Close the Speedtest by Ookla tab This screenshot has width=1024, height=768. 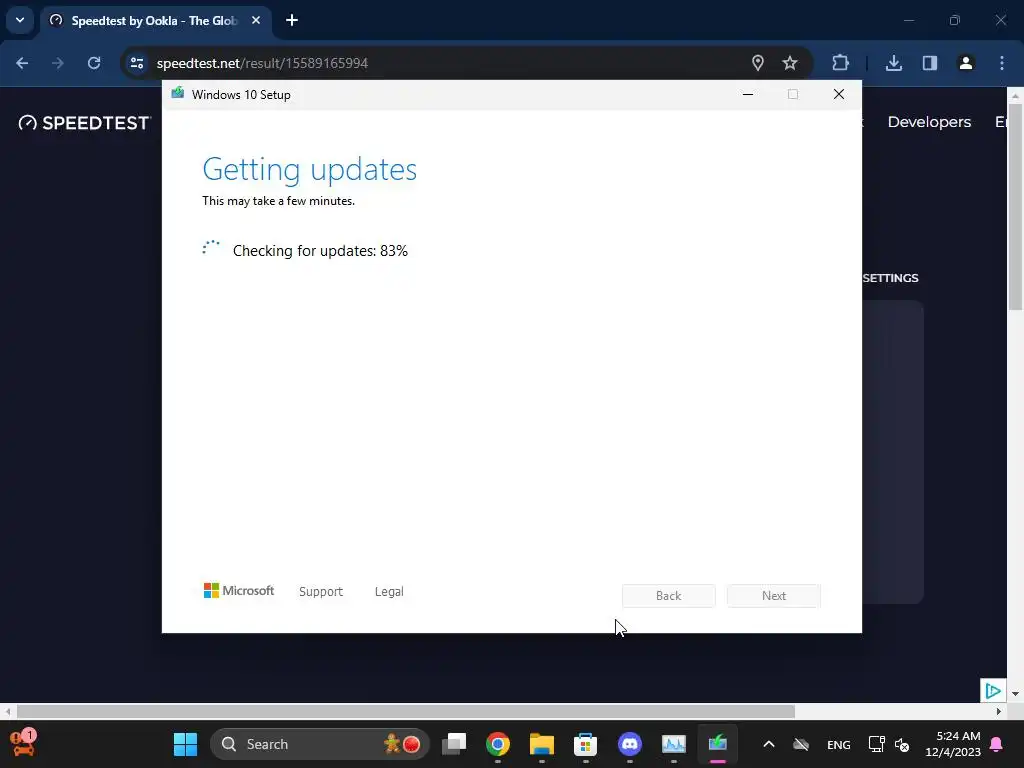tap(256, 21)
